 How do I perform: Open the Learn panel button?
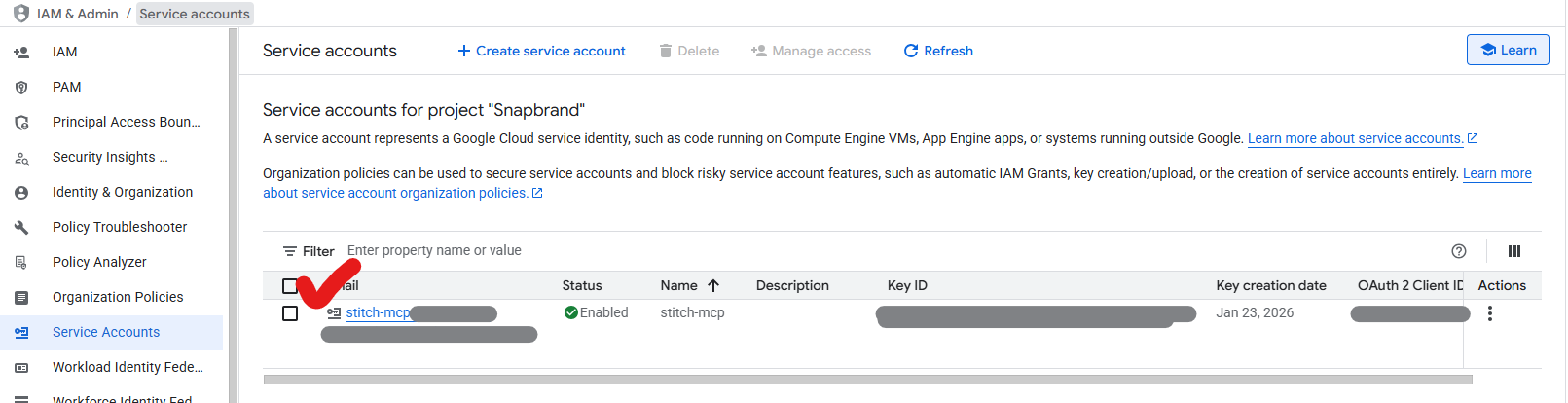(x=1508, y=51)
